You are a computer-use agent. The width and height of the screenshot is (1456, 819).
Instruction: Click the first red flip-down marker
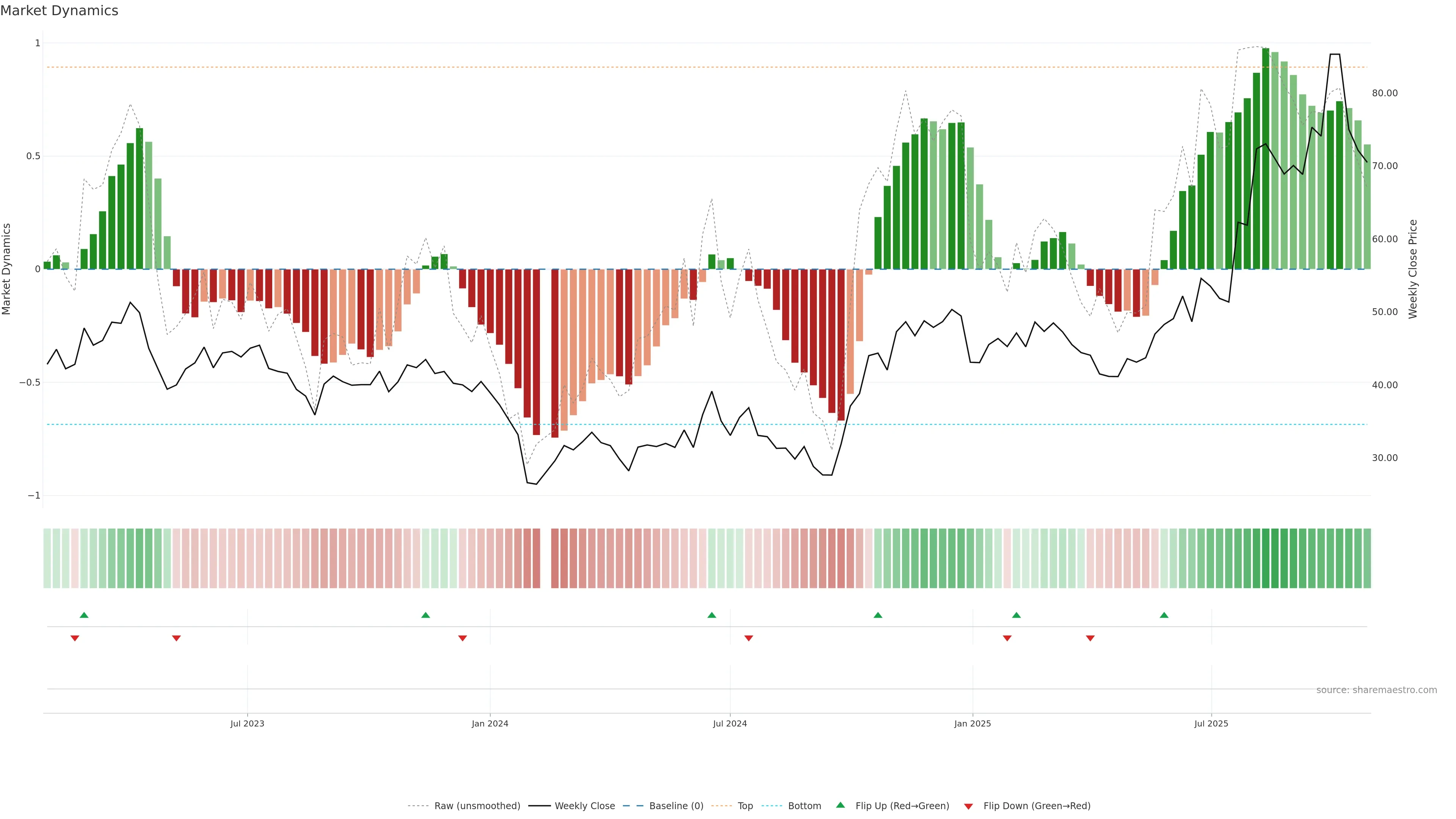pos(75,638)
